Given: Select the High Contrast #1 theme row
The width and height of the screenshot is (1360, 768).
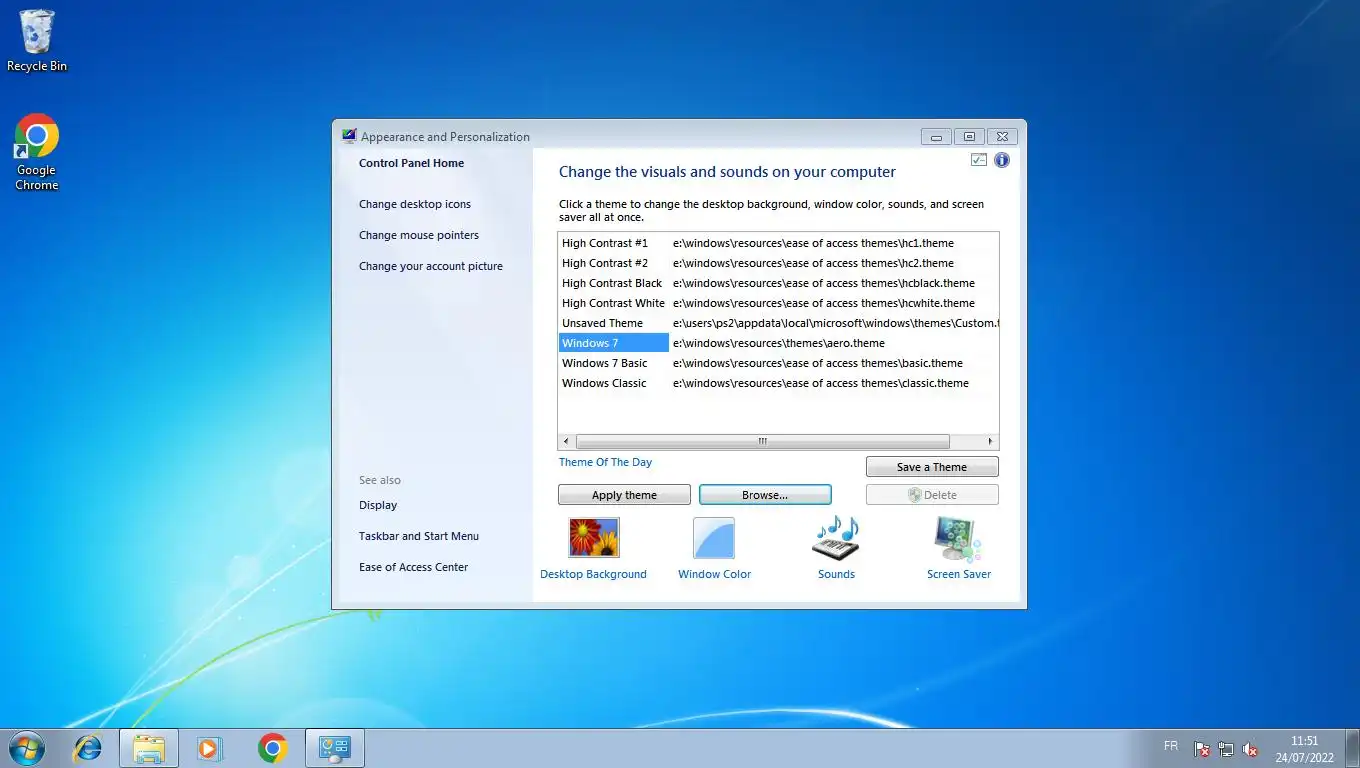Looking at the screenshot, I should pos(778,243).
